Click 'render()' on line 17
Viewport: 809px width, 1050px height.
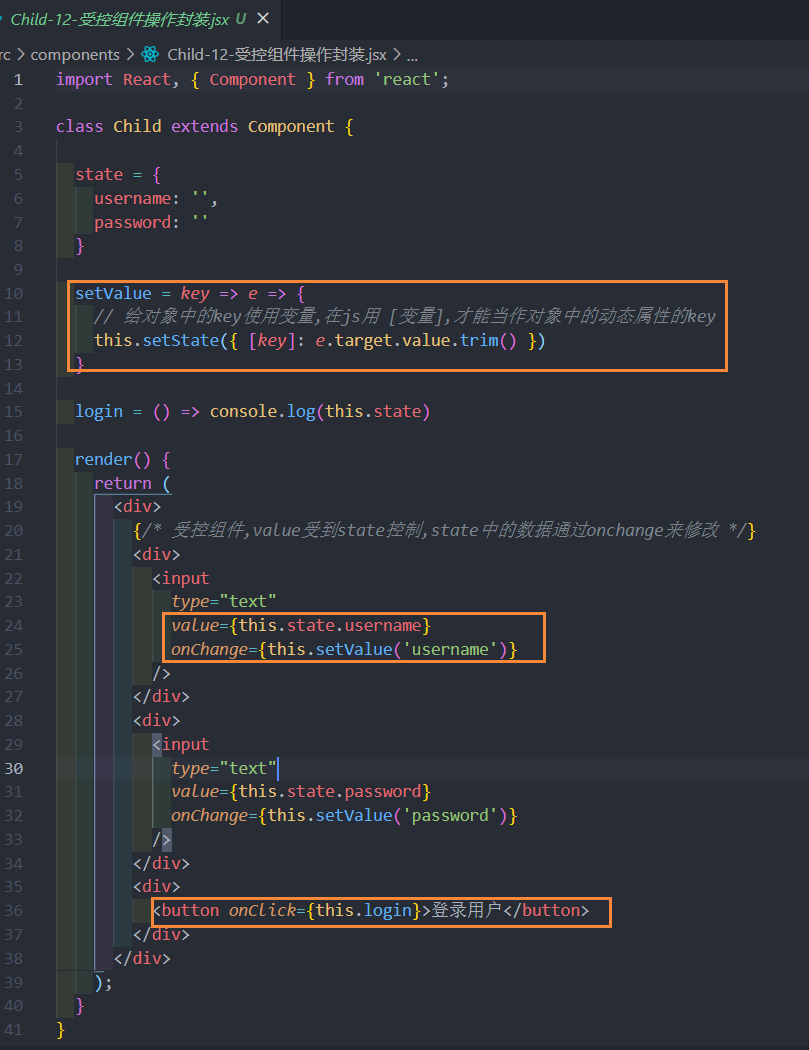(113, 459)
